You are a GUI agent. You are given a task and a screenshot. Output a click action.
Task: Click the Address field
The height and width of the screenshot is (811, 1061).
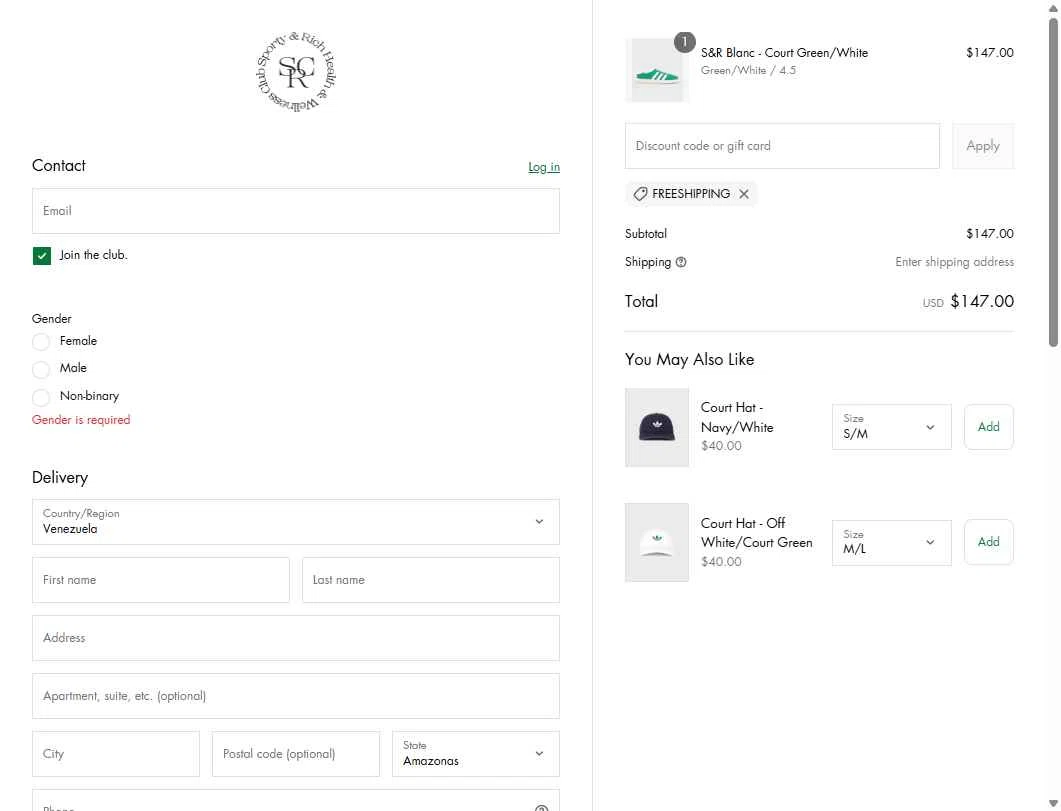(296, 638)
